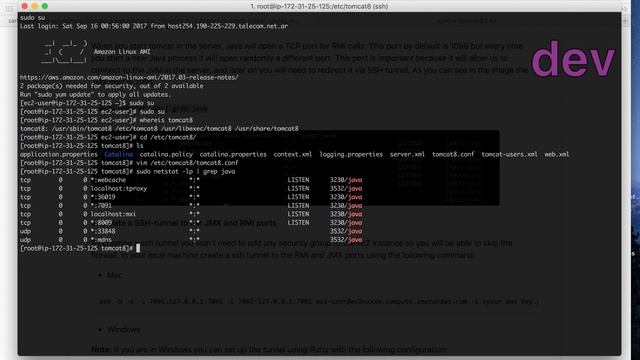640x360 pixels.
Task: Click the *:7091 address in netstat output
Action: pos(101,206)
